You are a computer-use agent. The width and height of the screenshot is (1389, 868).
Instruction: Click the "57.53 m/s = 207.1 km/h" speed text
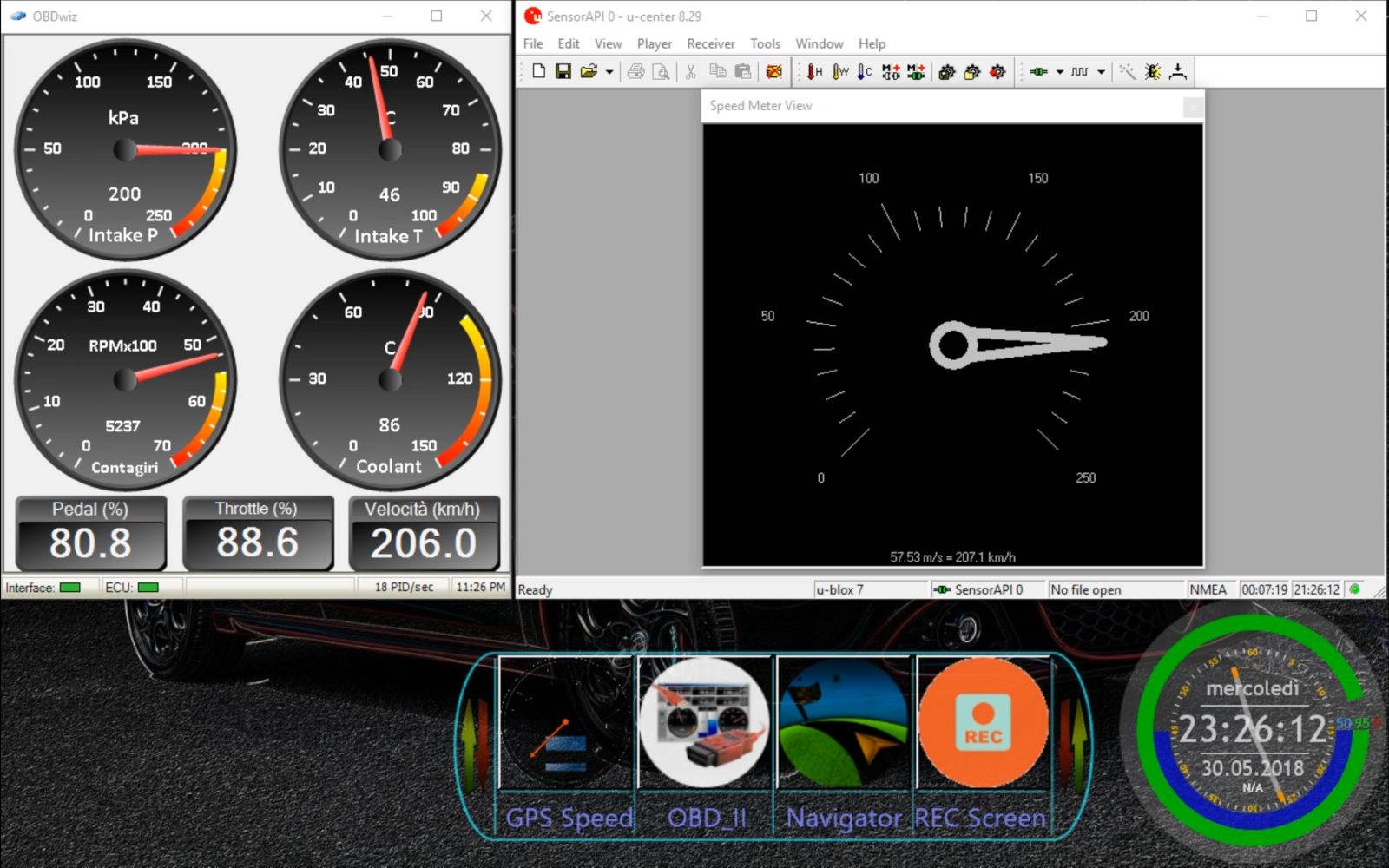pos(952,557)
